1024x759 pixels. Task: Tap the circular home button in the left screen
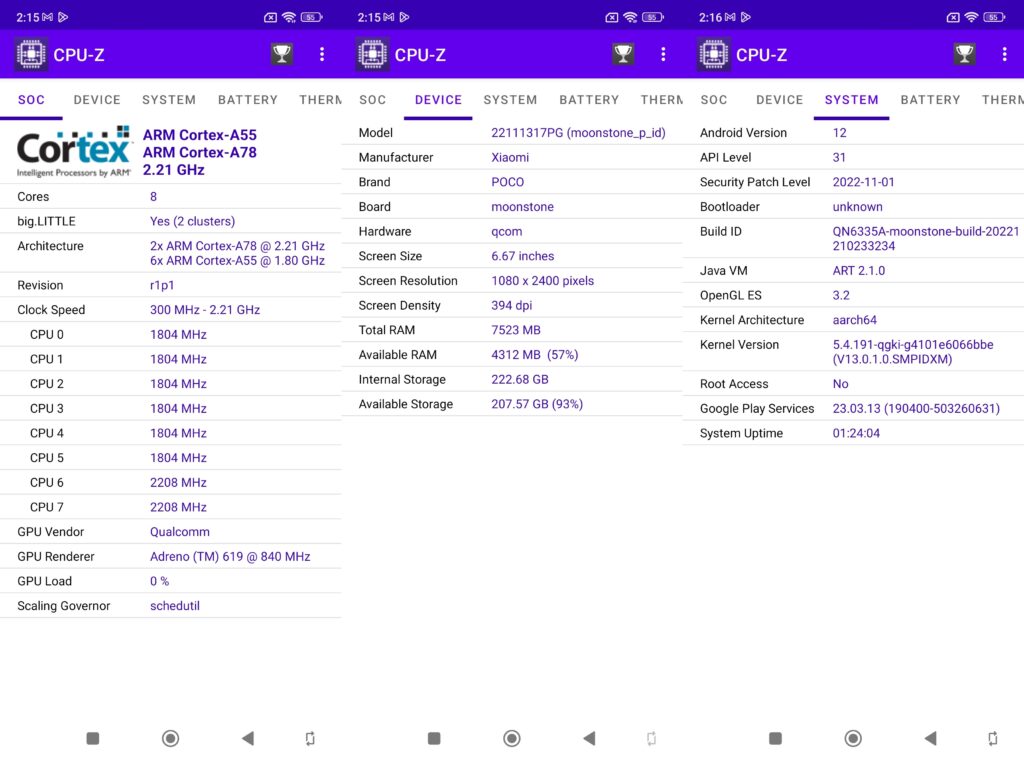(x=170, y=738)
